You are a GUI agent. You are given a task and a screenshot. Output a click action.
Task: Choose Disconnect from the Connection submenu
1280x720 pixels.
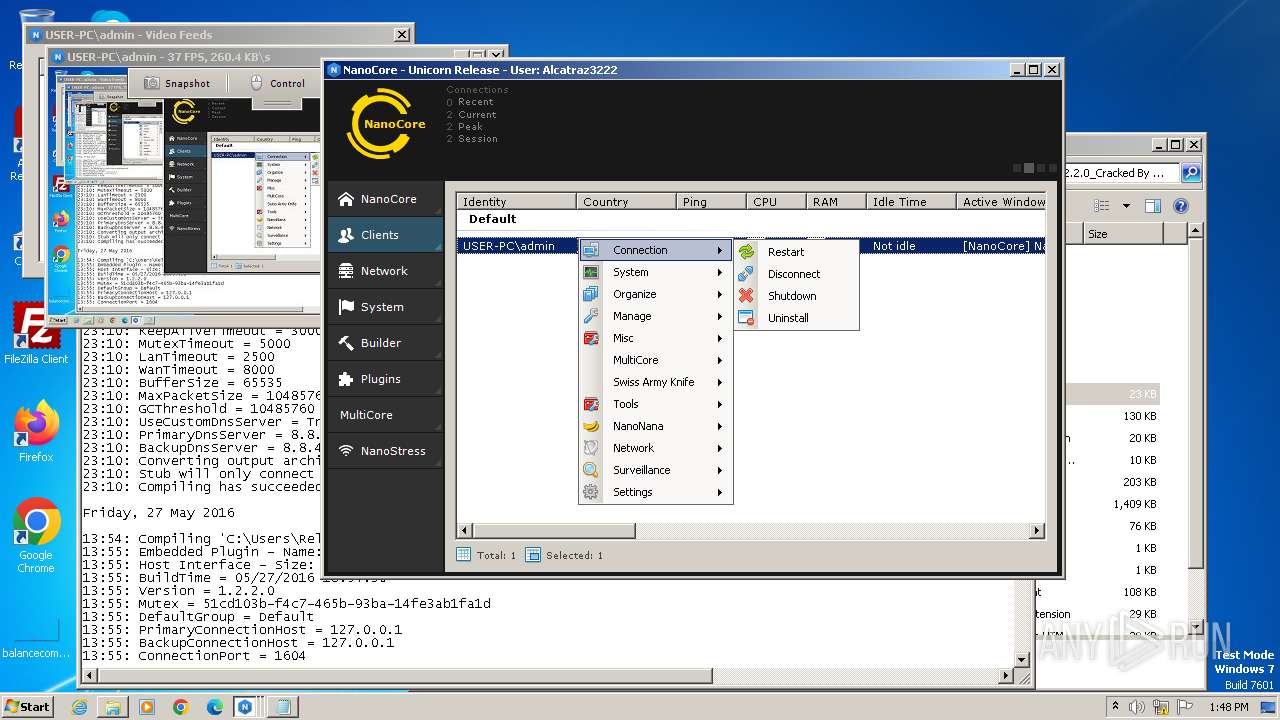(797, 274)
